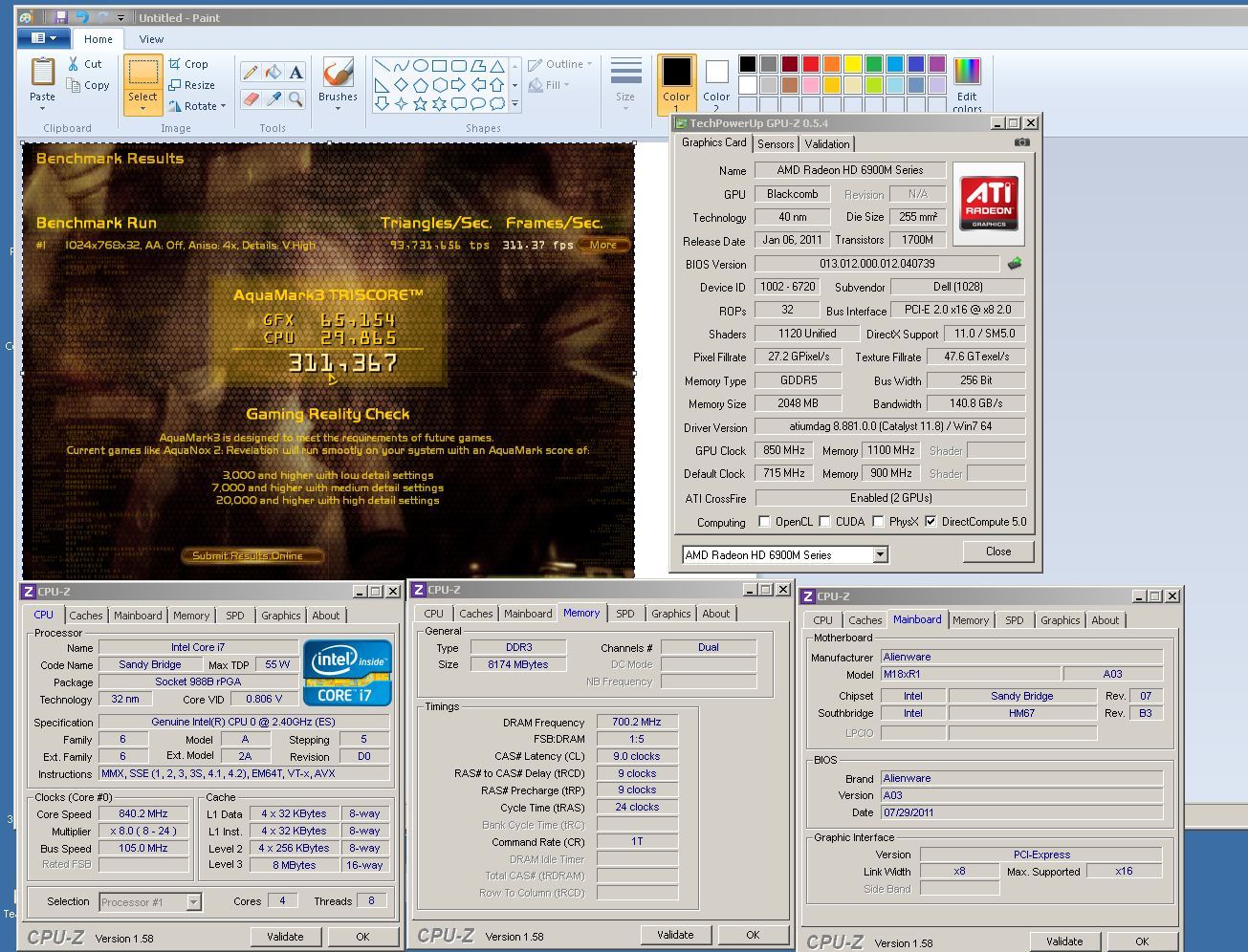The width and height of the screenshot is (1248, 952).
Task: Expand the Select tool dropdown arrow
Action: [x=142, y=108]
